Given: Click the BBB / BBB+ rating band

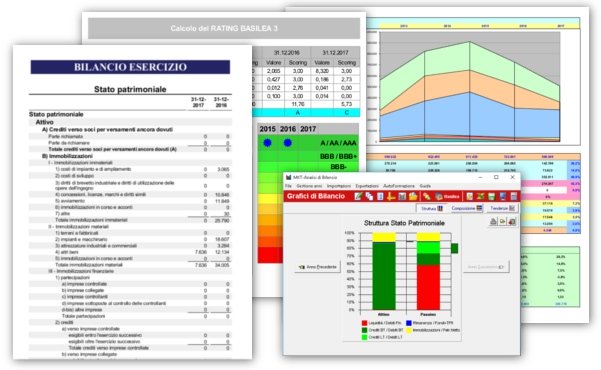Looking at the screenshot, I should pyautogui.click(x=309, y=156).
